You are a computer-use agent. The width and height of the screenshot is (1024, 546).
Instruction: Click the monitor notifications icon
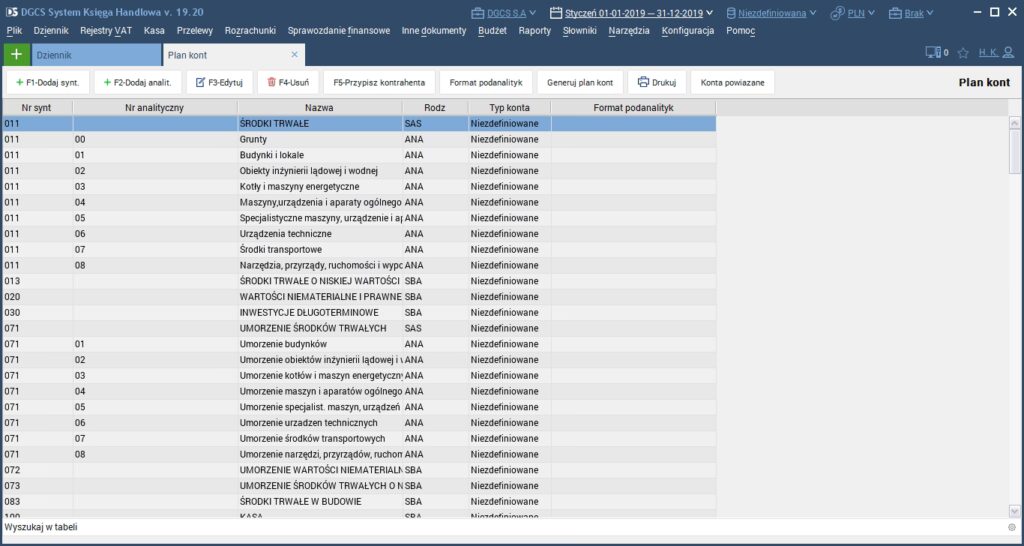(x=934, y=53)
